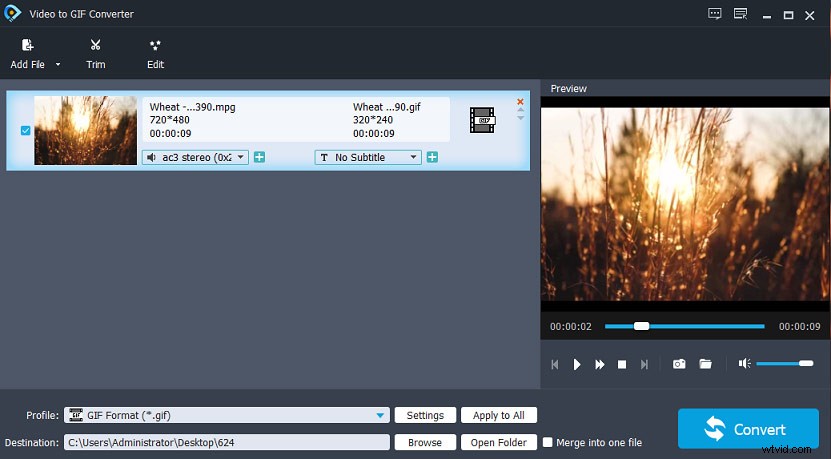Enable Merge into one file checkbox
Image resolution: width=831 pixels, height=459 pixels.
point(547,442)
